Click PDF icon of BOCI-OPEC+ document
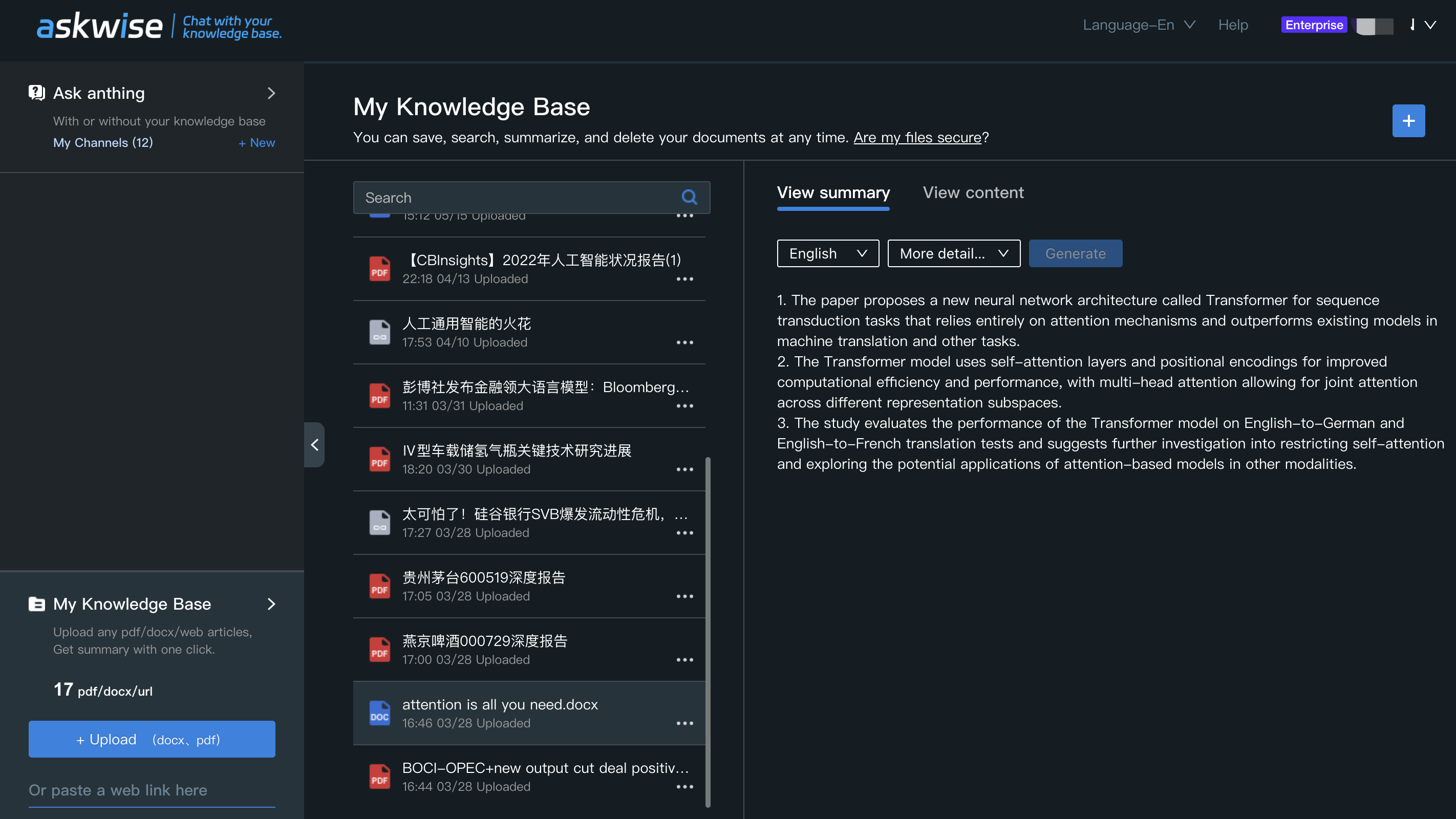This screenshot has width=1456, height=819. pos(379,777)
